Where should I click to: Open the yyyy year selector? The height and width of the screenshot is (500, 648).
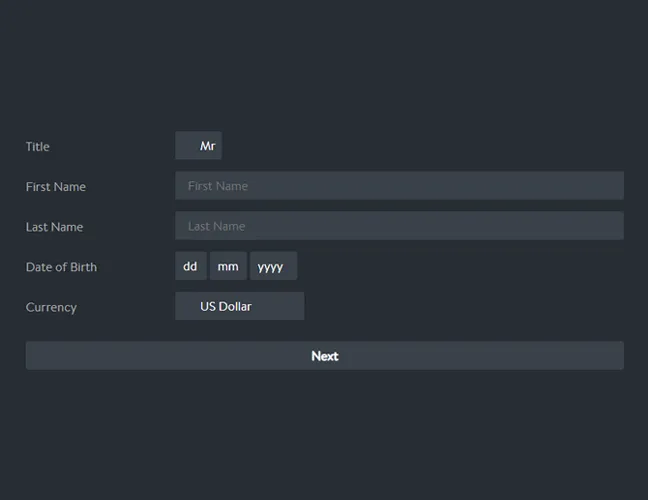(x=272, y=266)
